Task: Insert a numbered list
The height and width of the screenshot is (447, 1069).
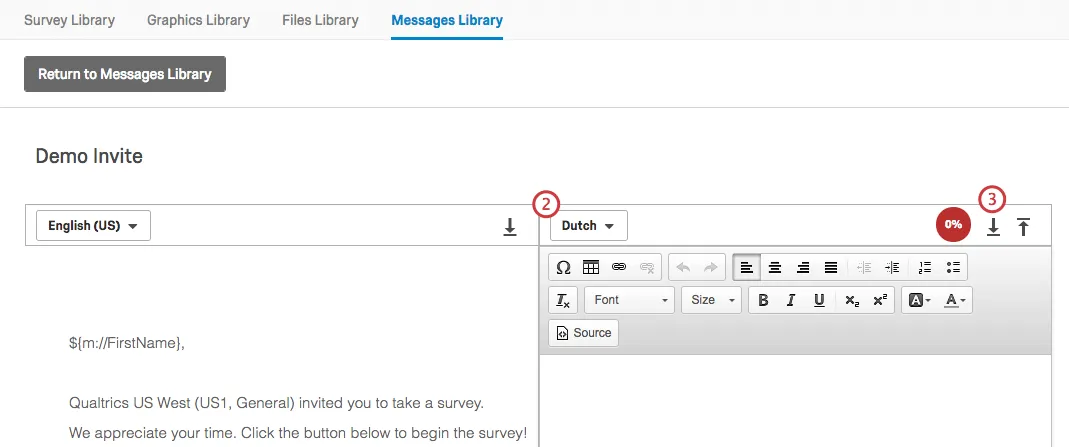Action: [x=924, y=267]
